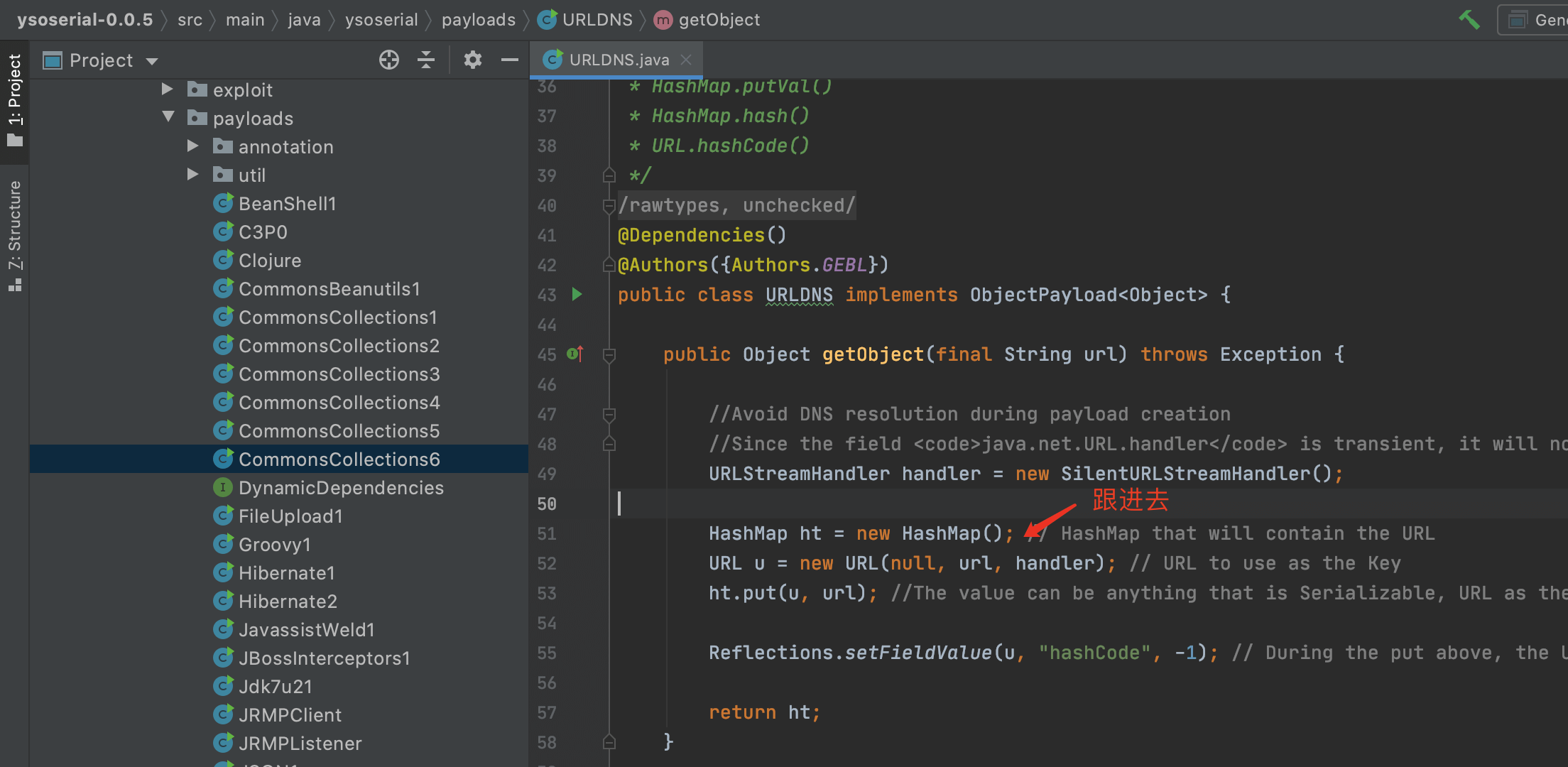Click the URLDNS class name on line 43
Image resolution: width=1568 pixels, height=767 pixels.
(x=799, y=295)
